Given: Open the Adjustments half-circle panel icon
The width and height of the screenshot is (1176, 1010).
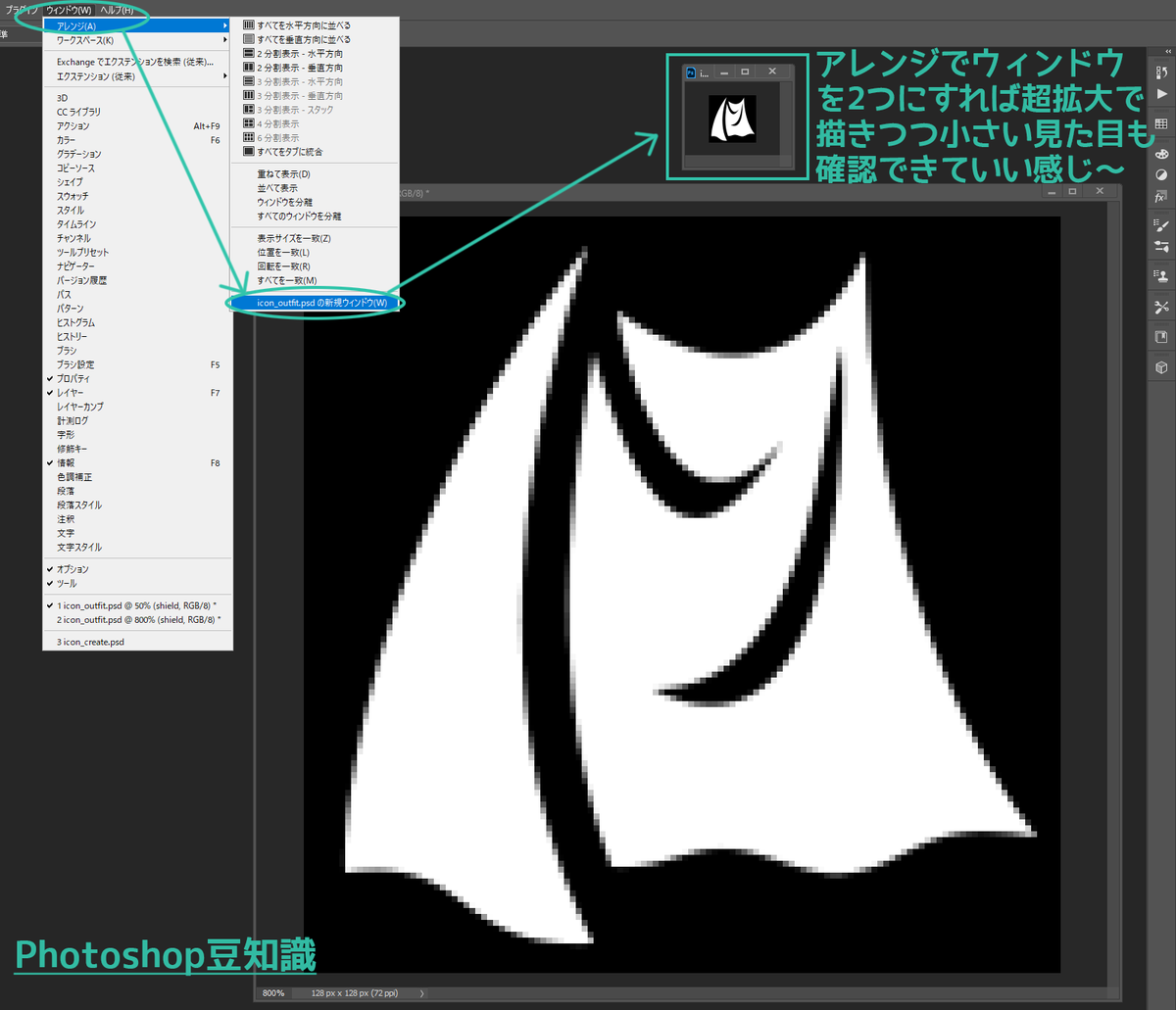Looking at the screenshot, I should click(x=1161, y=171).
